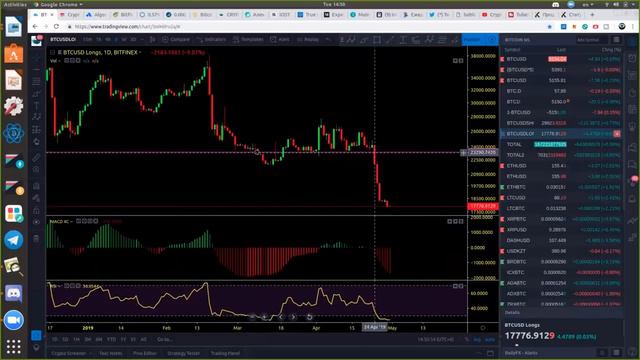
Task: Open chart settings gear below the price axis
Action: point(483,328)
